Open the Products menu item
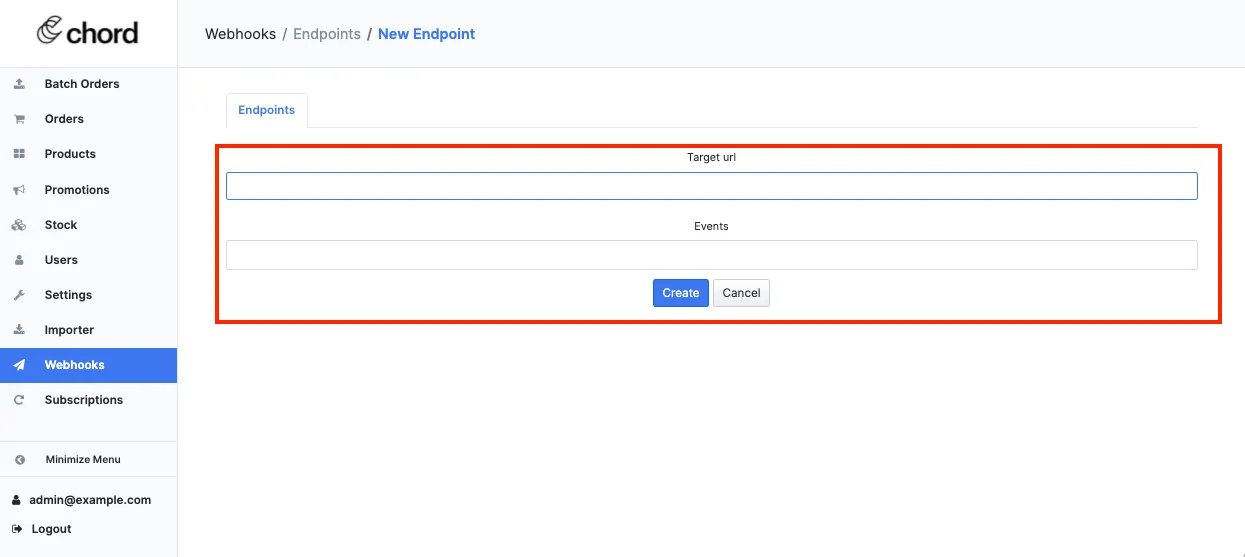This screenshot has width=1245, height=557. tap(88, 154)
